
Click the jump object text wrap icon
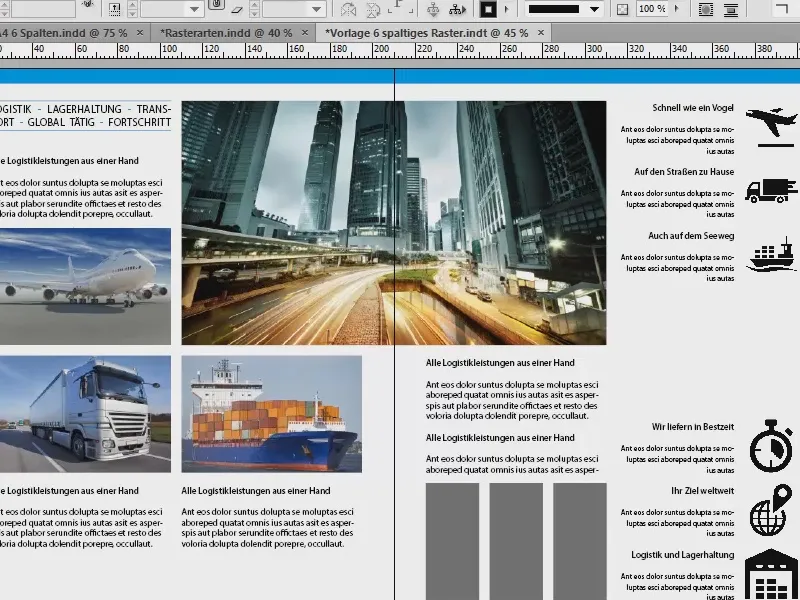pos(731,9)
